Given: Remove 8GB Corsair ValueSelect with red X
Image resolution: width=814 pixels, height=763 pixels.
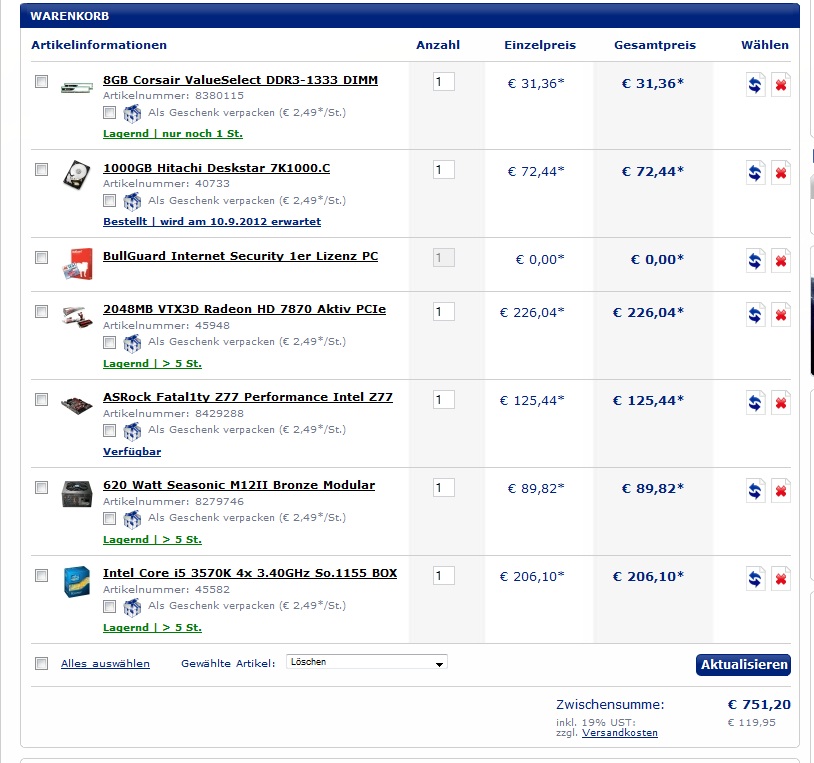Looking at the screenshot, I should pyautogui.click(x=781, y=85).
